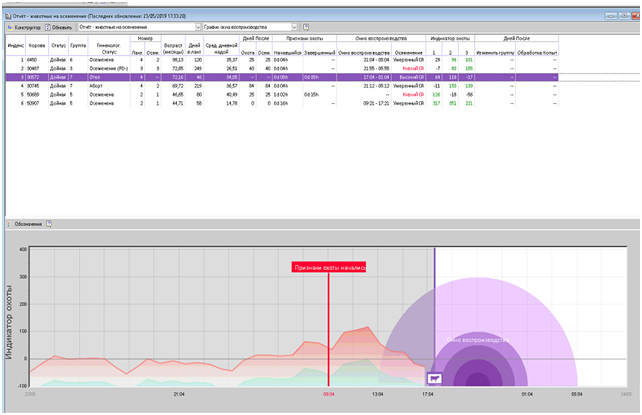Click the 98,13 age cell
The width and height of the screenshot is (642, 415).
(173, 60)
